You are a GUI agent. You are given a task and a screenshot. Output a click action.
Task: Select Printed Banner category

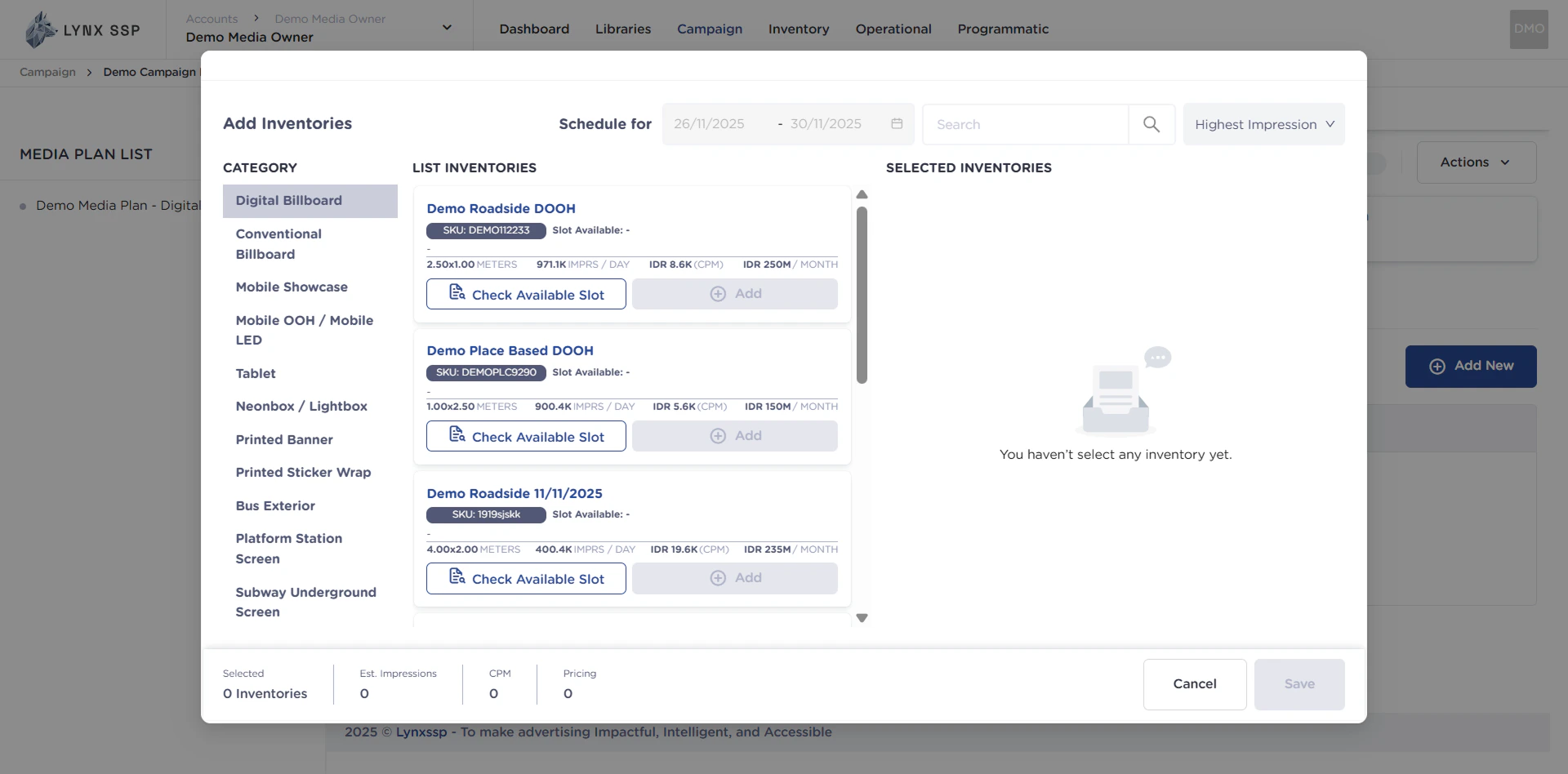[x=310, y=440]
